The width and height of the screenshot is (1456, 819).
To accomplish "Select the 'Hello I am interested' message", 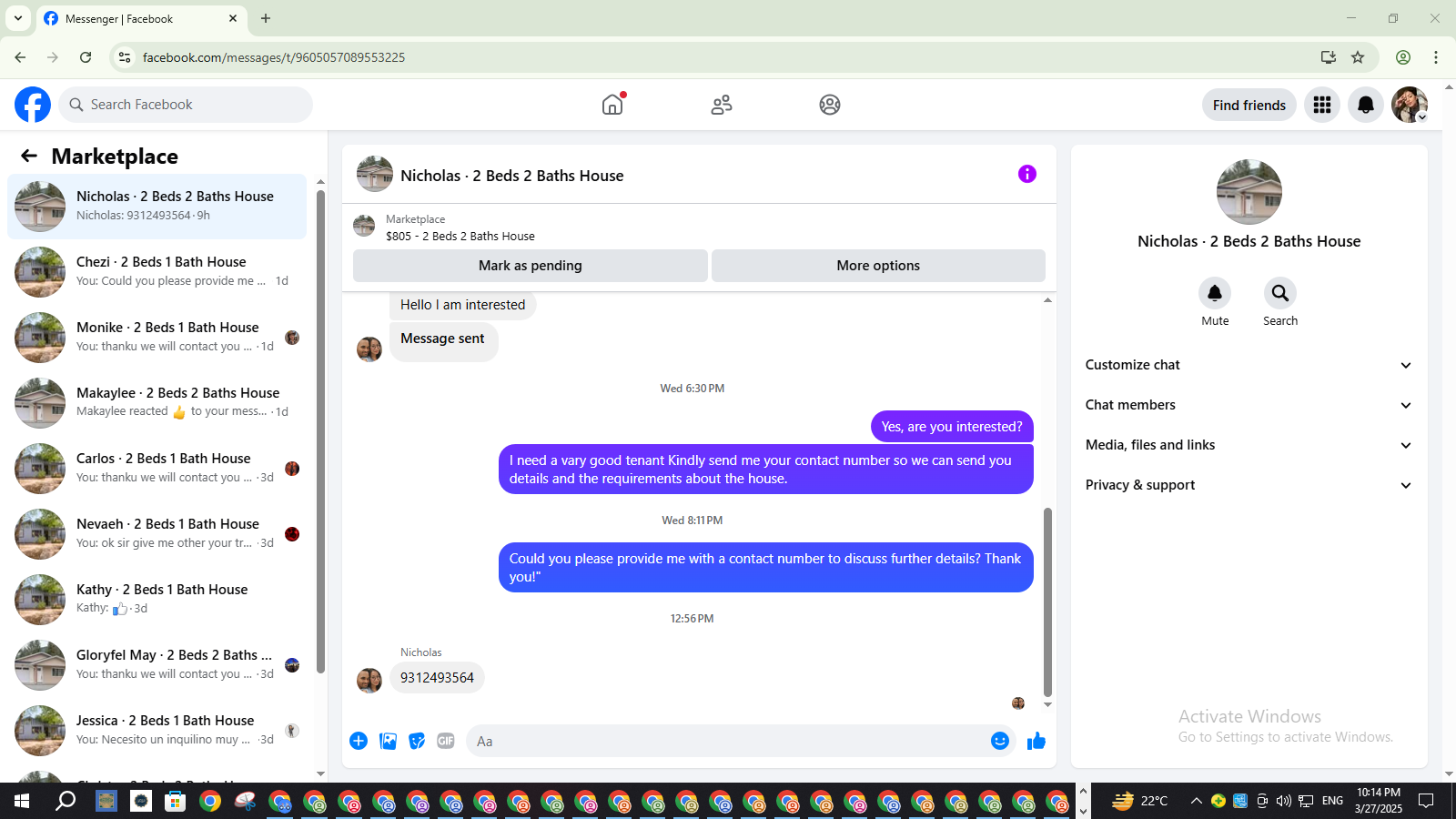I will click(463, 305).
